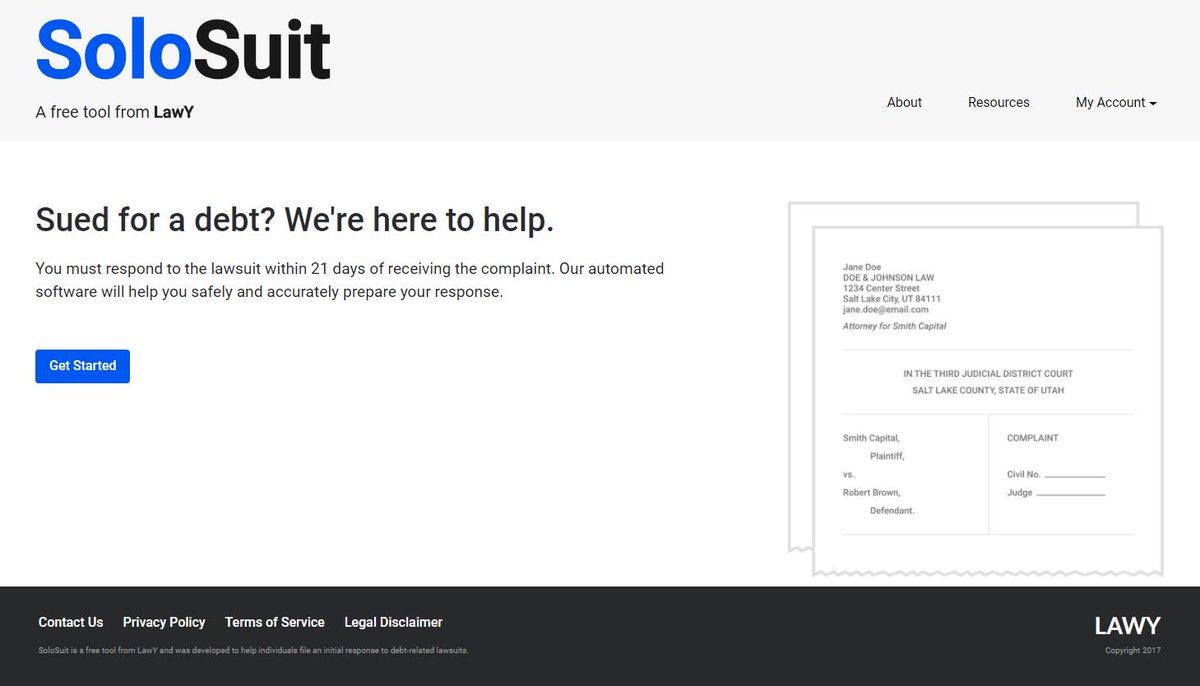
Task: Expand the My Account dropdown
Action: [1116, 102]
